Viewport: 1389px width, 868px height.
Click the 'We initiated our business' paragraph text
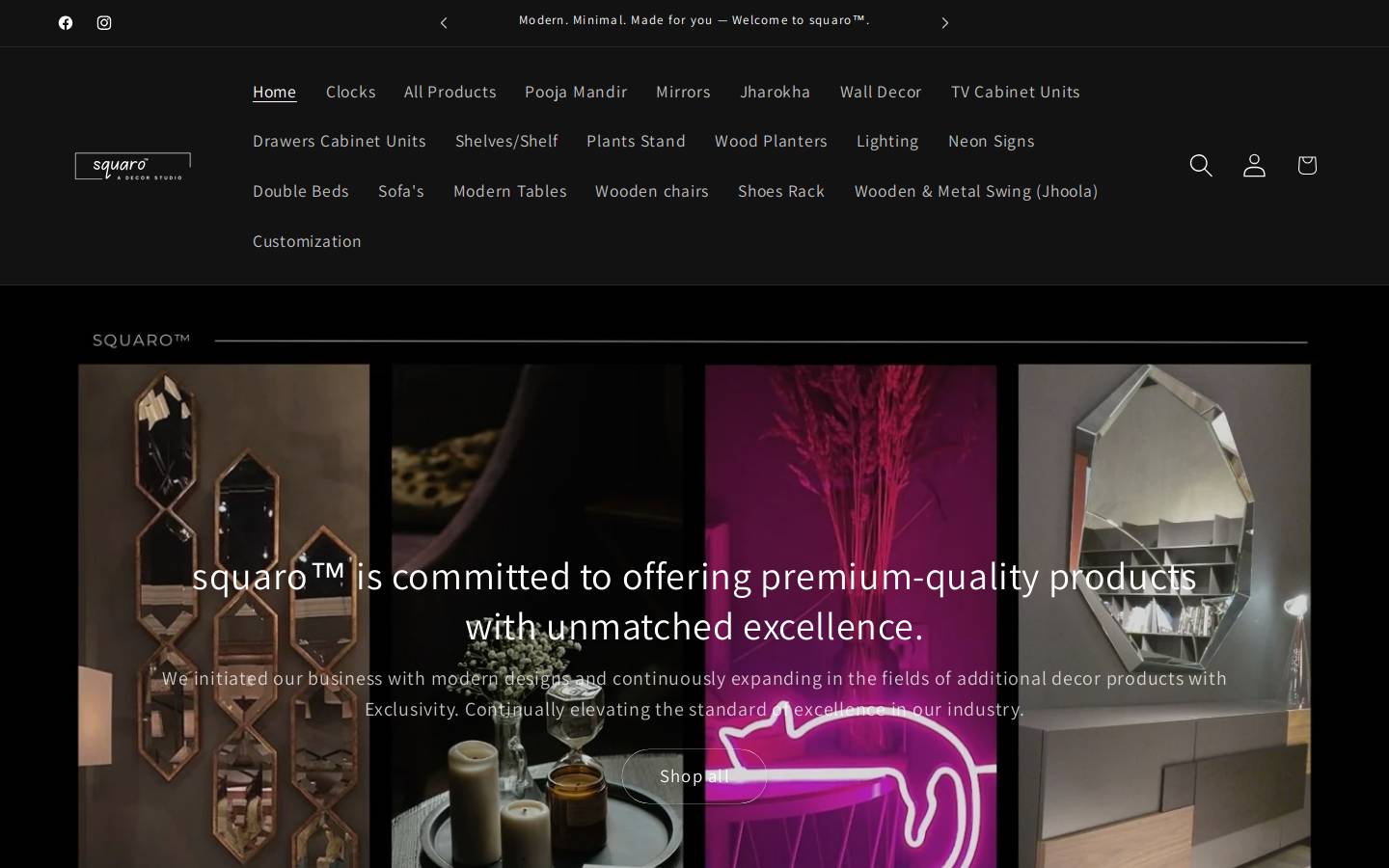694,693
